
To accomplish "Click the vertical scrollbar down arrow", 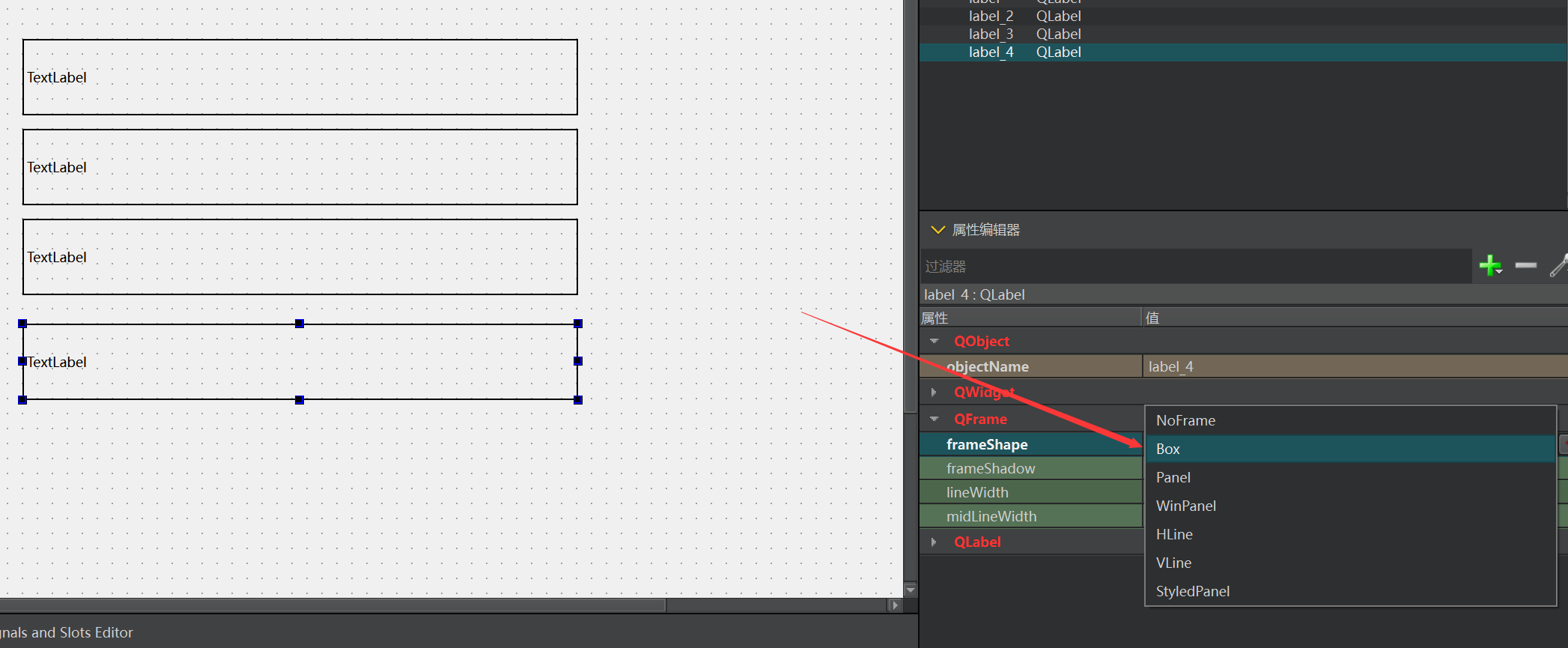I will click(911, 590).
